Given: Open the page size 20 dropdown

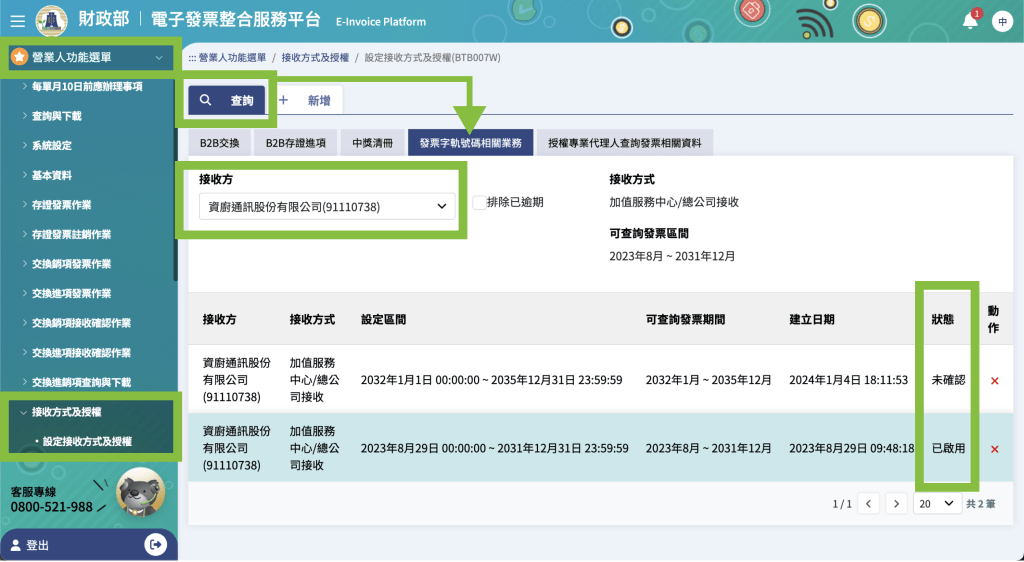Looking at the screenshot, I should pos(936,504).
